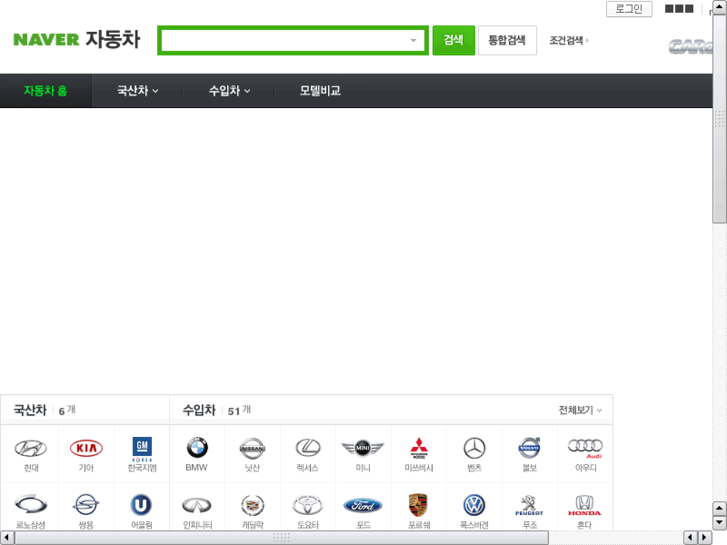Choose the Porsche (포르쉐) crest logo
The height and width of the screenshot is (545, 727).
[x=418, y=505]
